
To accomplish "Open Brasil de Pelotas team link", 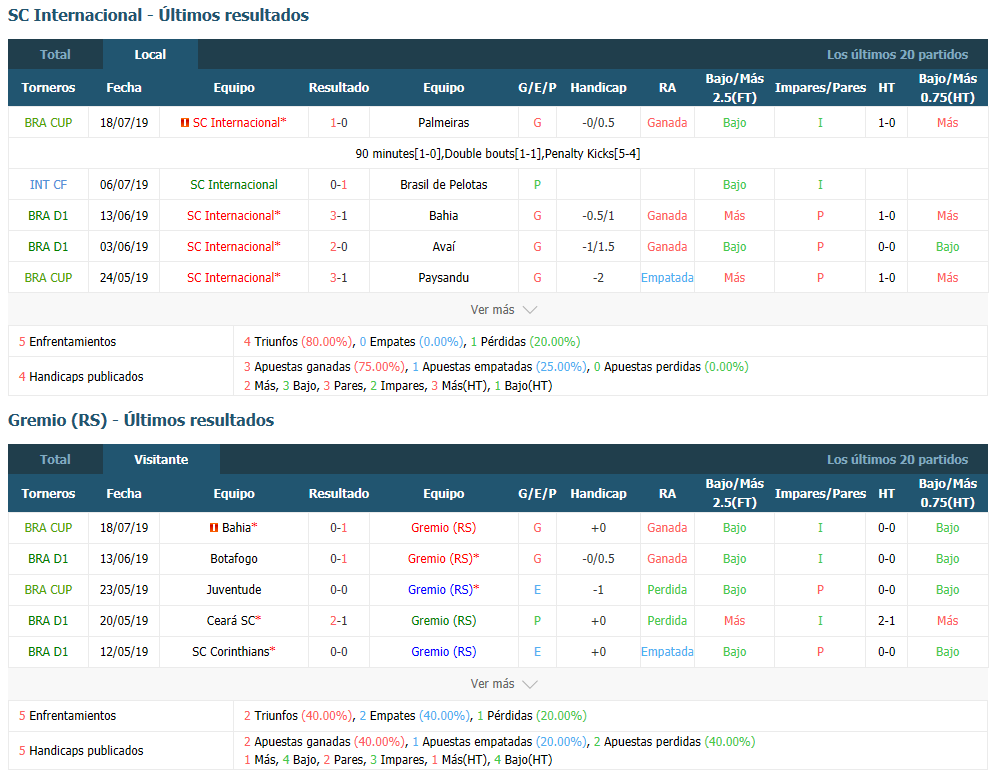I will tap(444, 185).
